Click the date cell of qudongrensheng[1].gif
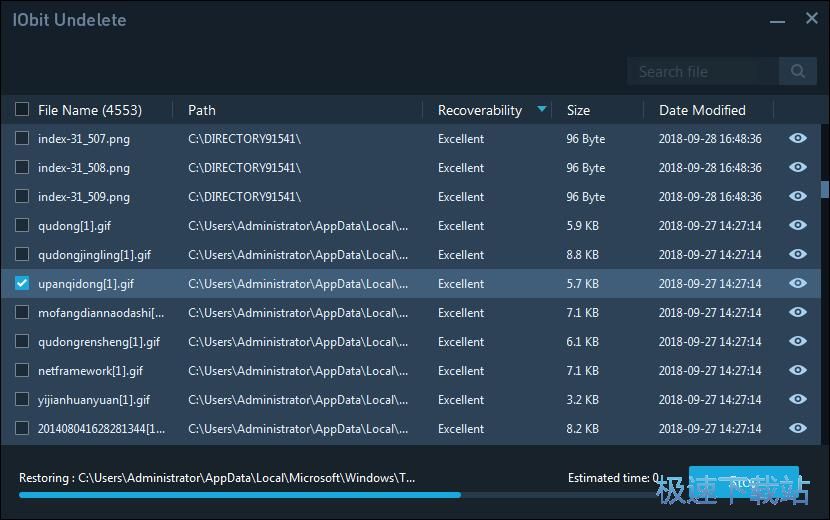Screen dimensions: 830x520 click(710, 342)
